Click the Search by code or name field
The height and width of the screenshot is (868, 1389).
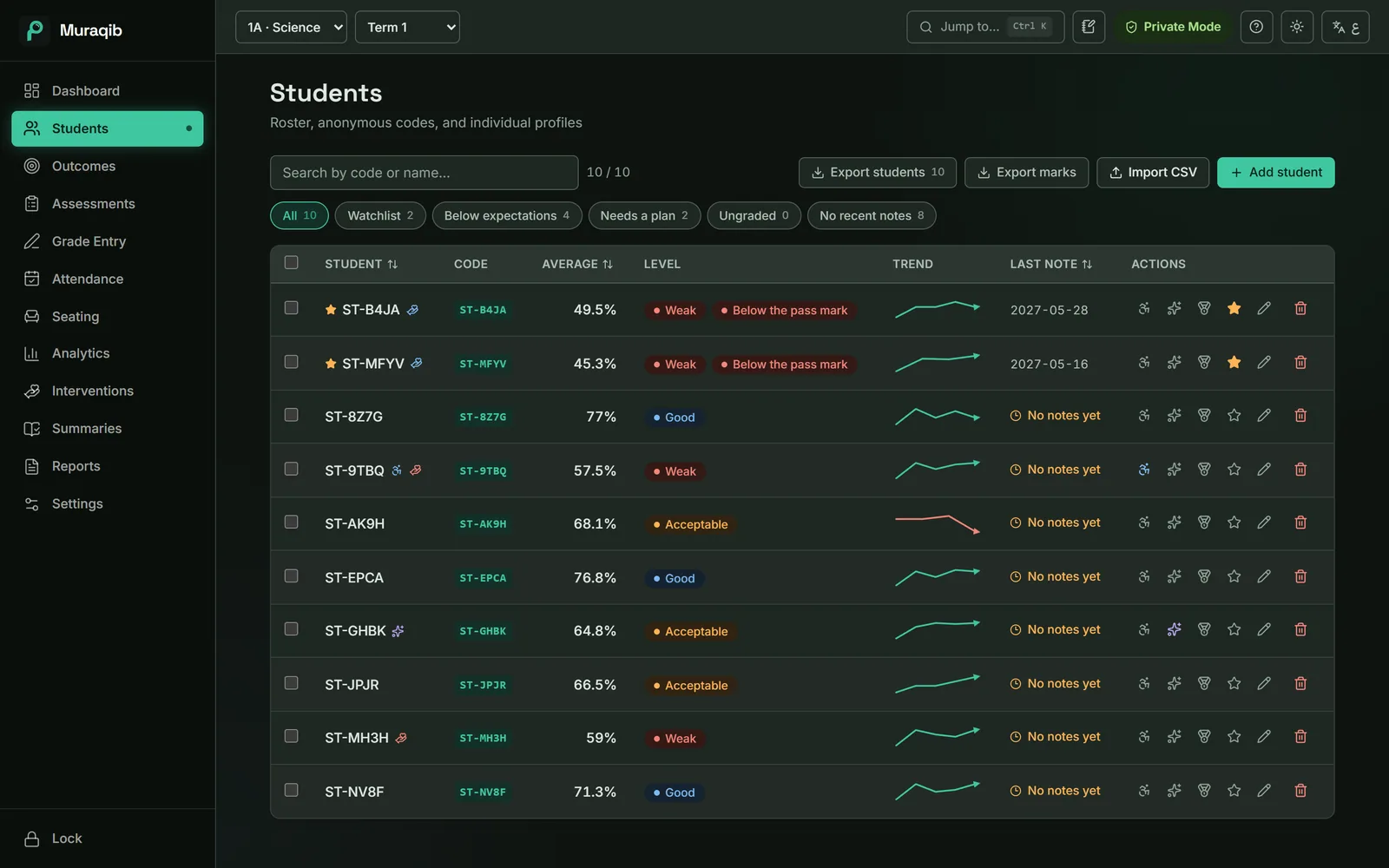(x=425, y=173)
